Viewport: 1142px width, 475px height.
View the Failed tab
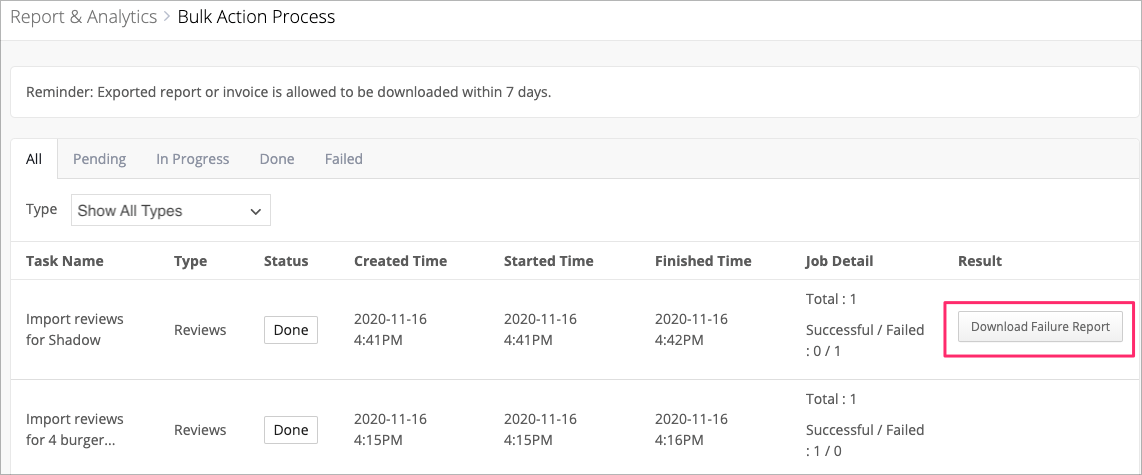click(x=344, y=159)
